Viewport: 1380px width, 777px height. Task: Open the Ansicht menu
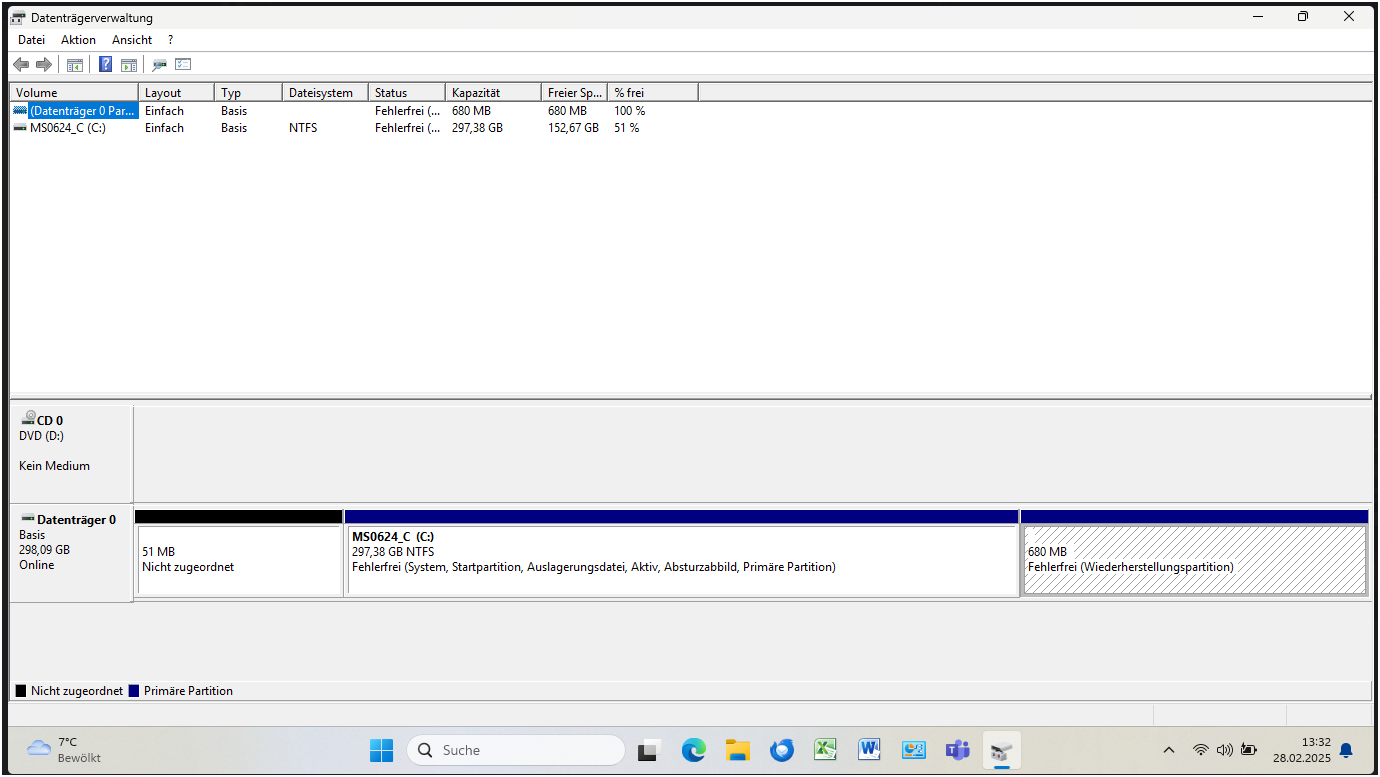[132, 40]
